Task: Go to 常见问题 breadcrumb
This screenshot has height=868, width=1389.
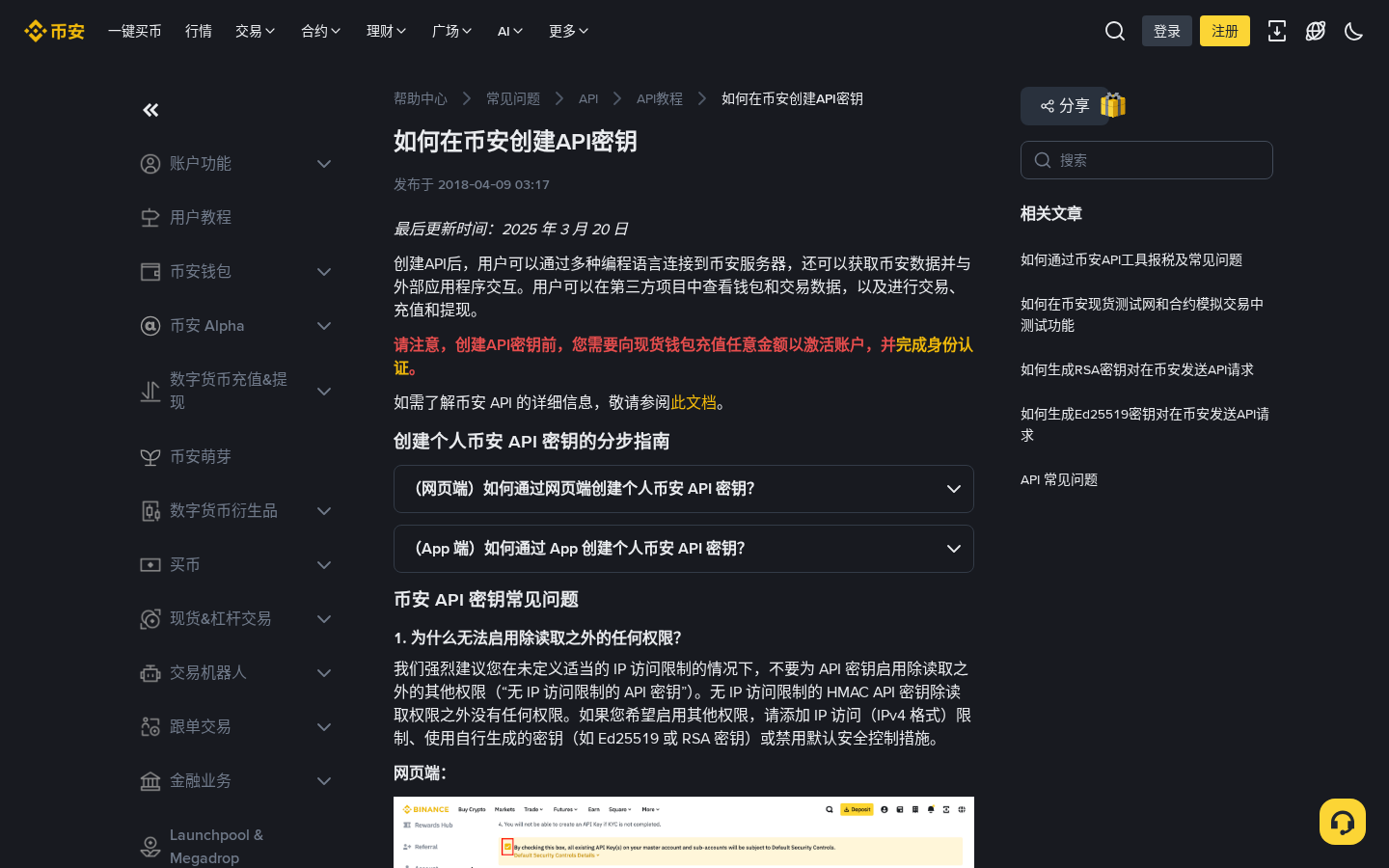Action: pos(513,98)
